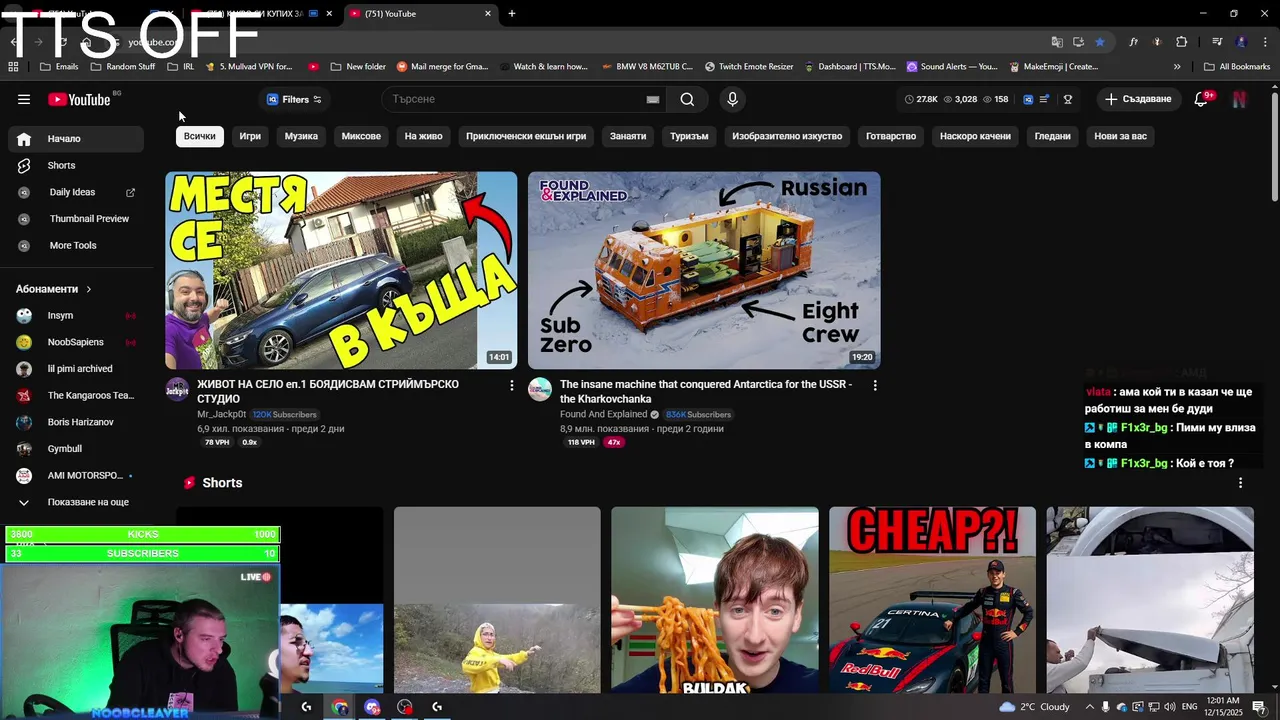Show hidden system tray icons chevron
This screenshot has width=1280, height=720.
pyautogui.click(x=1090, y=707)
